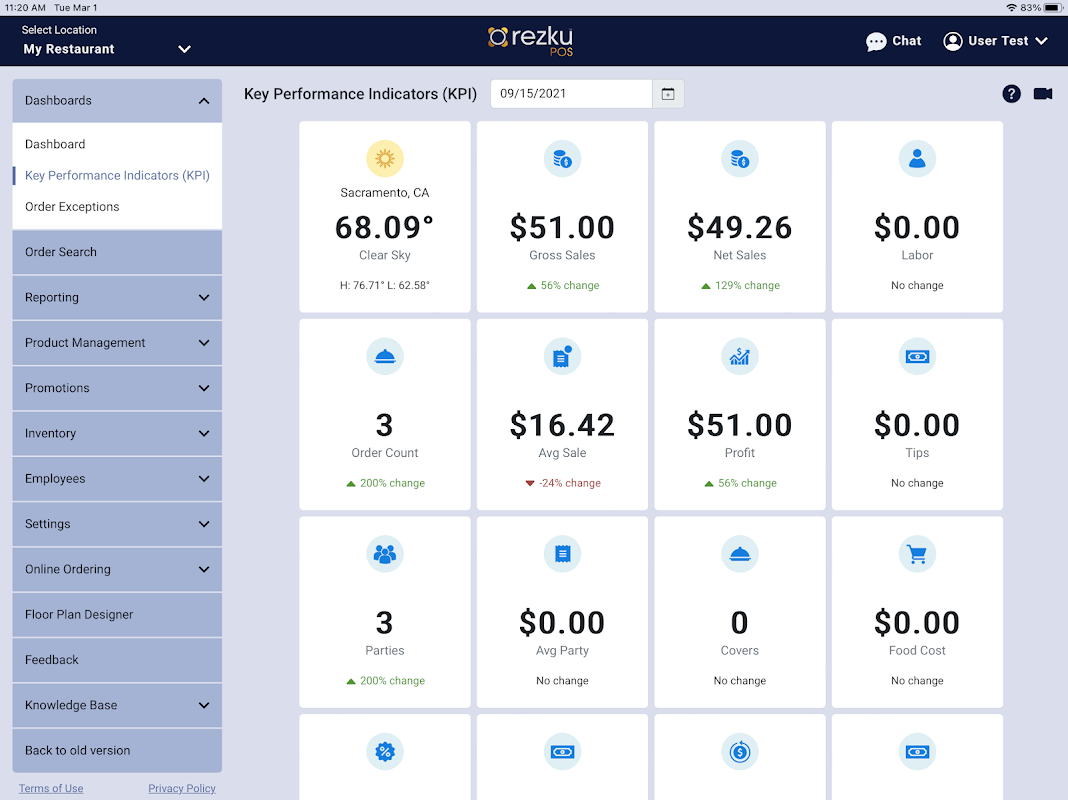
Task: Click the Tips cash icon
Action: pyautogui.click(x=917, y=356)
